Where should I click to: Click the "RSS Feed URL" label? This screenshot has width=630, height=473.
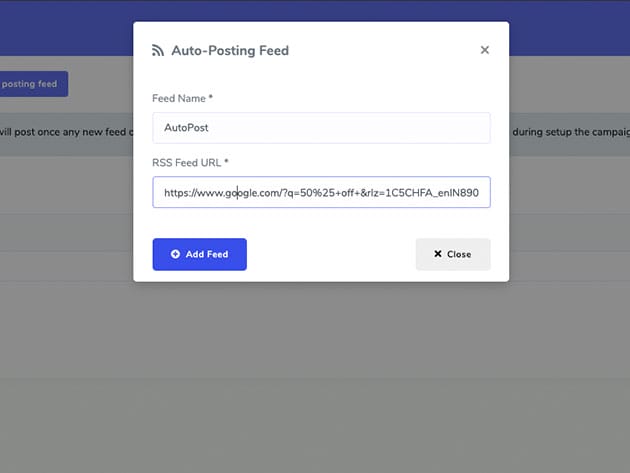click(x=186, y=162)
